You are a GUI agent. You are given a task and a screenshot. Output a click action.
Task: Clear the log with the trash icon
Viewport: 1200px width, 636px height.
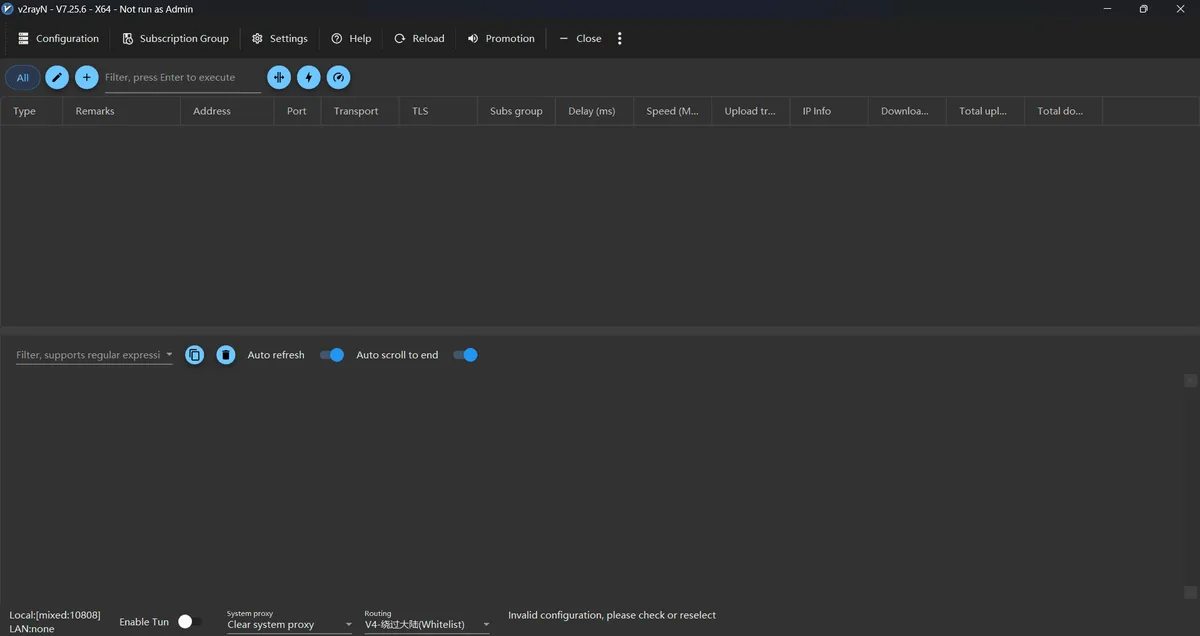pyautogui.click(x=226, y=355)
